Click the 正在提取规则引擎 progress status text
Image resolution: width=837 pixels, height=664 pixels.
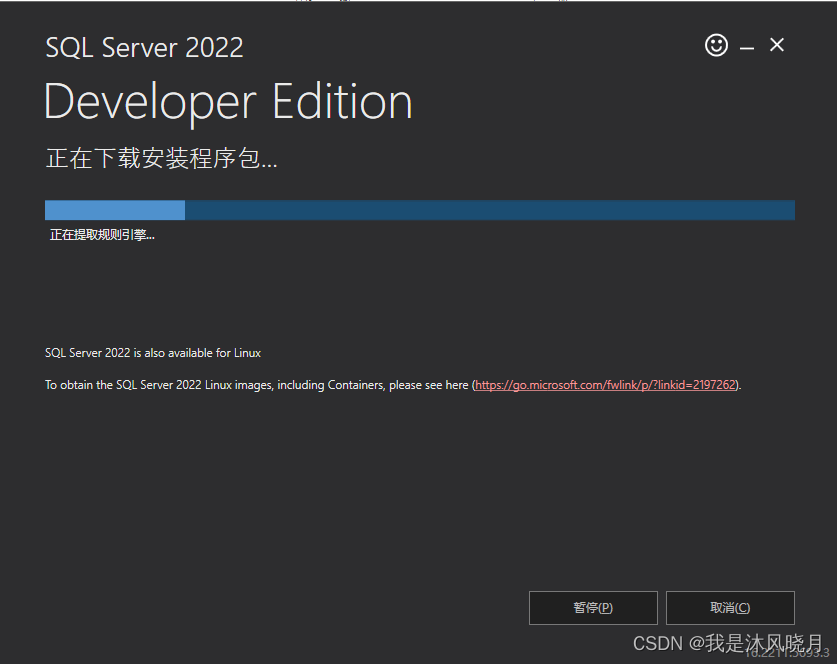(x=102, y=235)
